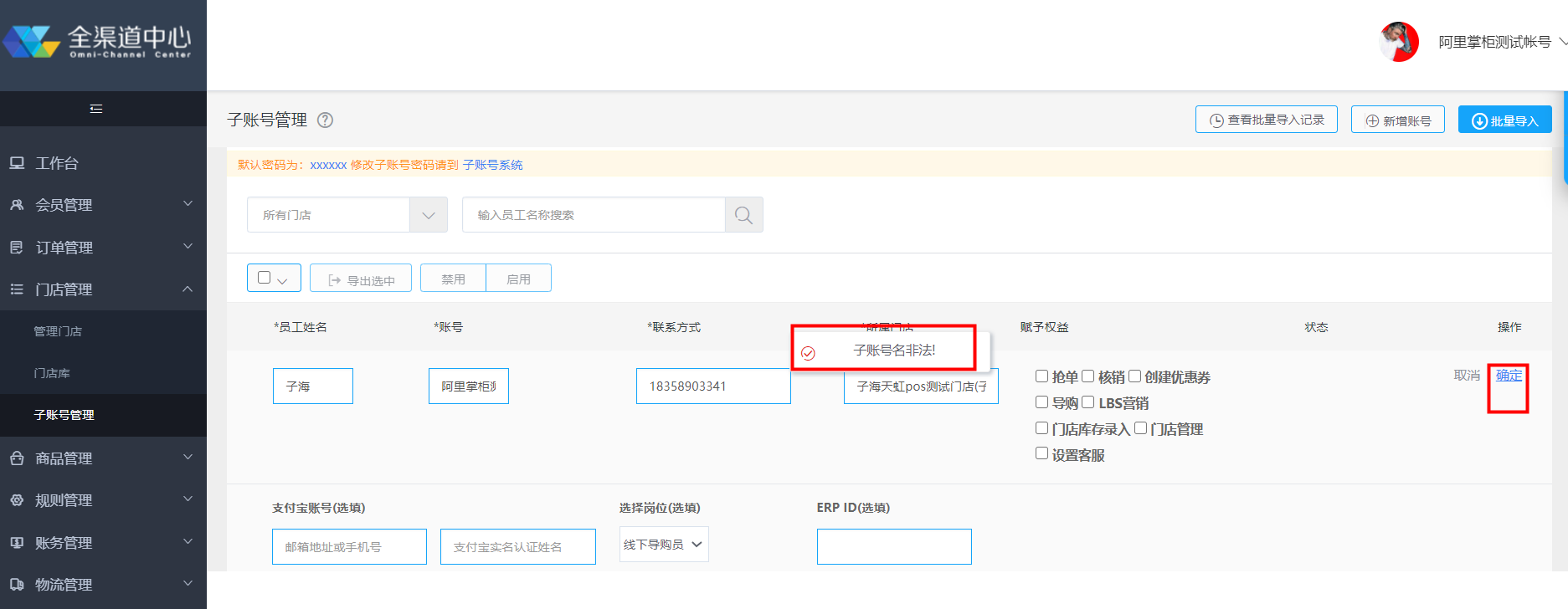Click the search magnifier icon
The width and height of the screenshot is (1568, 609).
click(743, 215)
